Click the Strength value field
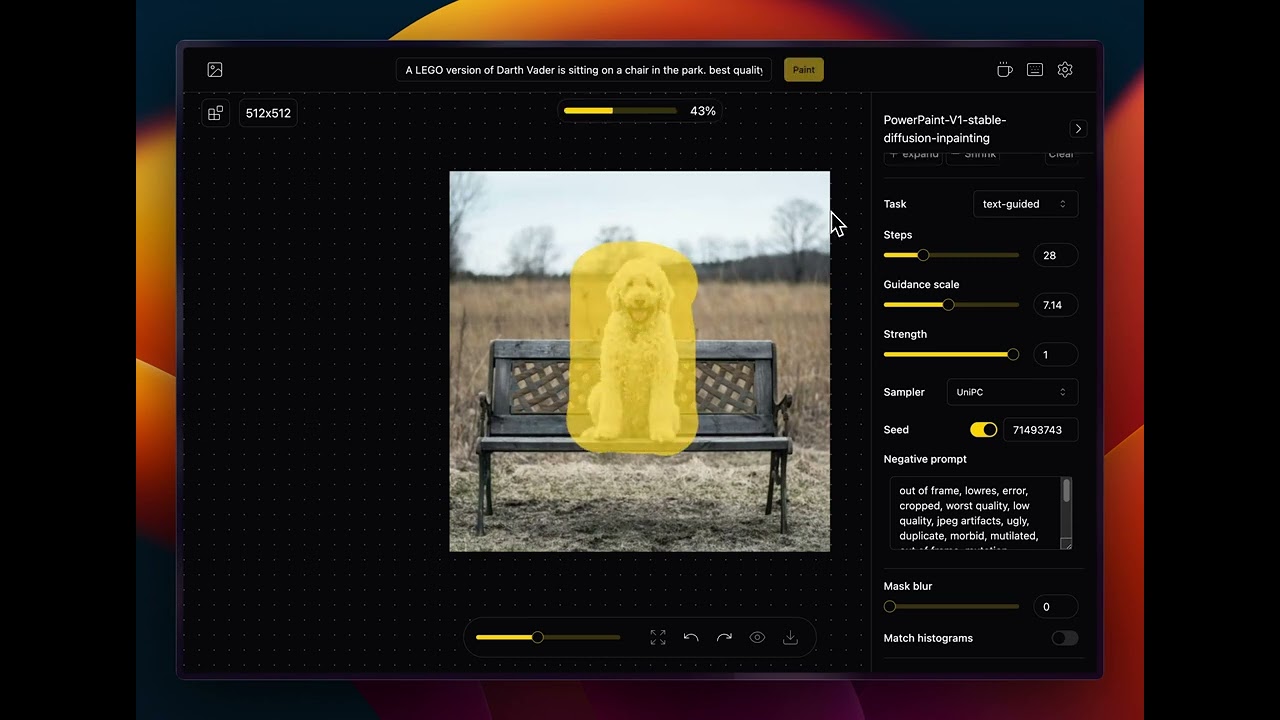Viewport: 1280px width, 720px height. coord(1055,355)
